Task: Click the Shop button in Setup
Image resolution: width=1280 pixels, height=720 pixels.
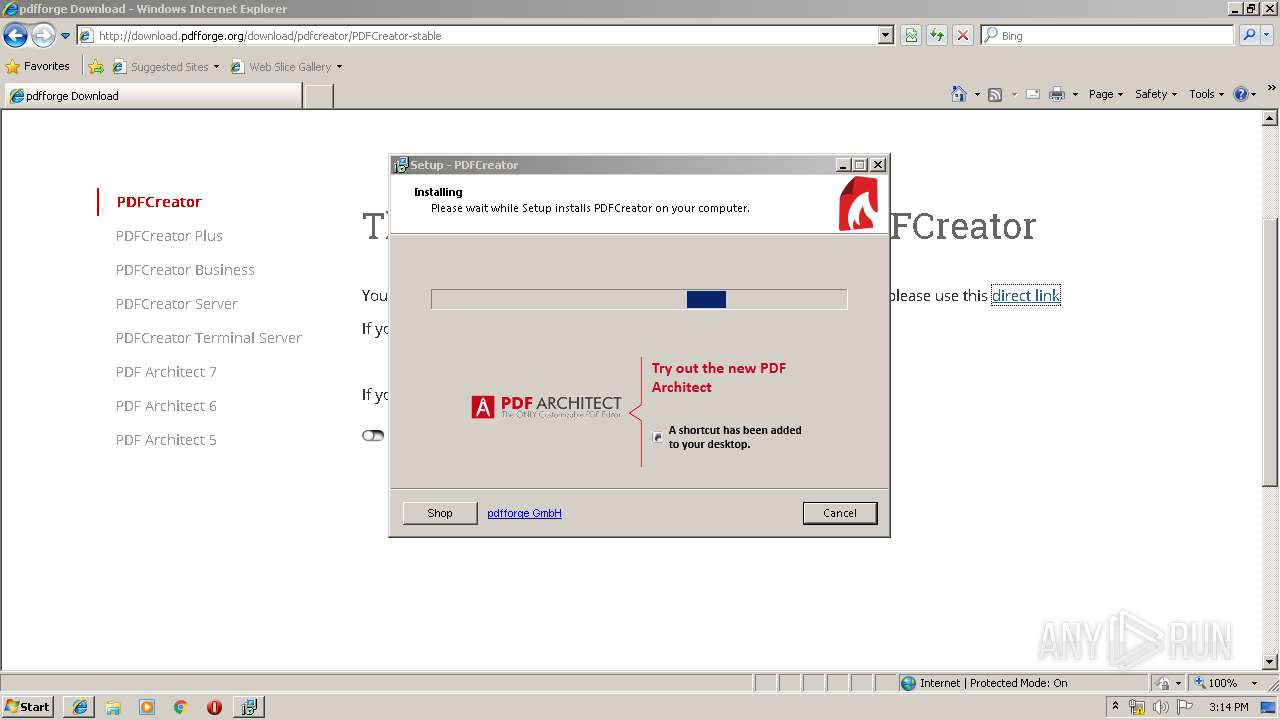Action: (440, 513)
